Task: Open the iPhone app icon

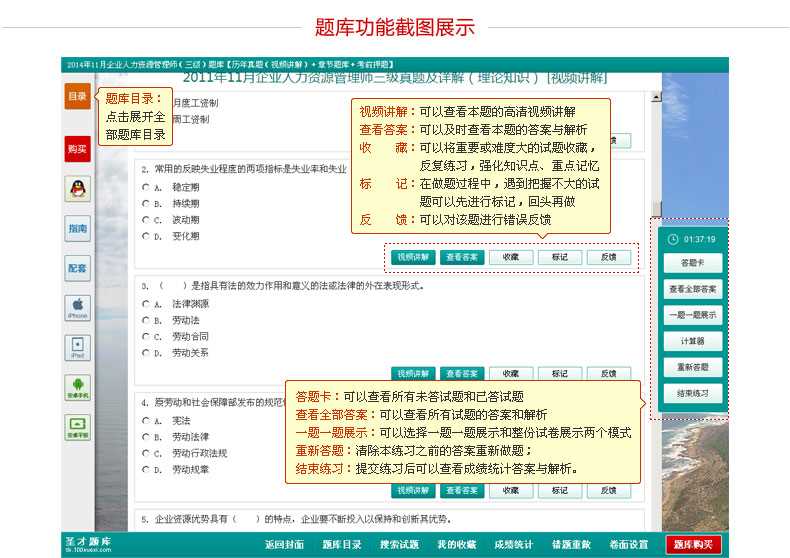Action: [77, 307]
